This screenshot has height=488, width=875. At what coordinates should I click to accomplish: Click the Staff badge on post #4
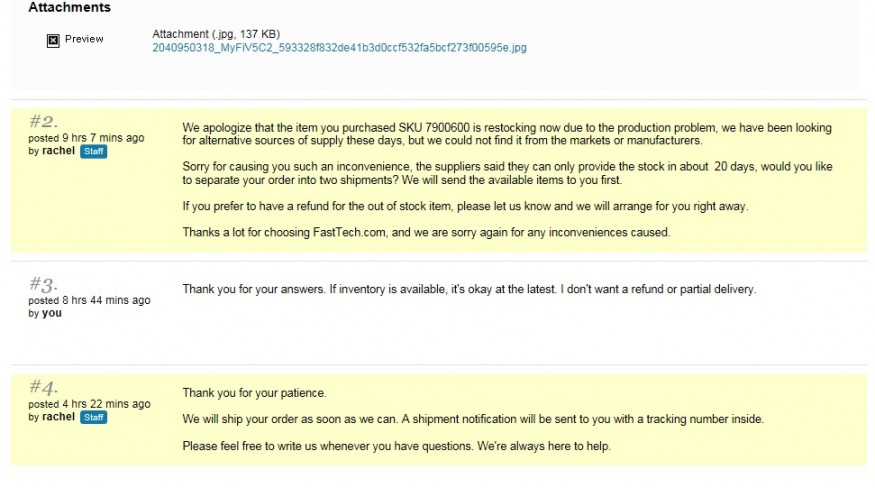click(x=94, y=417)
